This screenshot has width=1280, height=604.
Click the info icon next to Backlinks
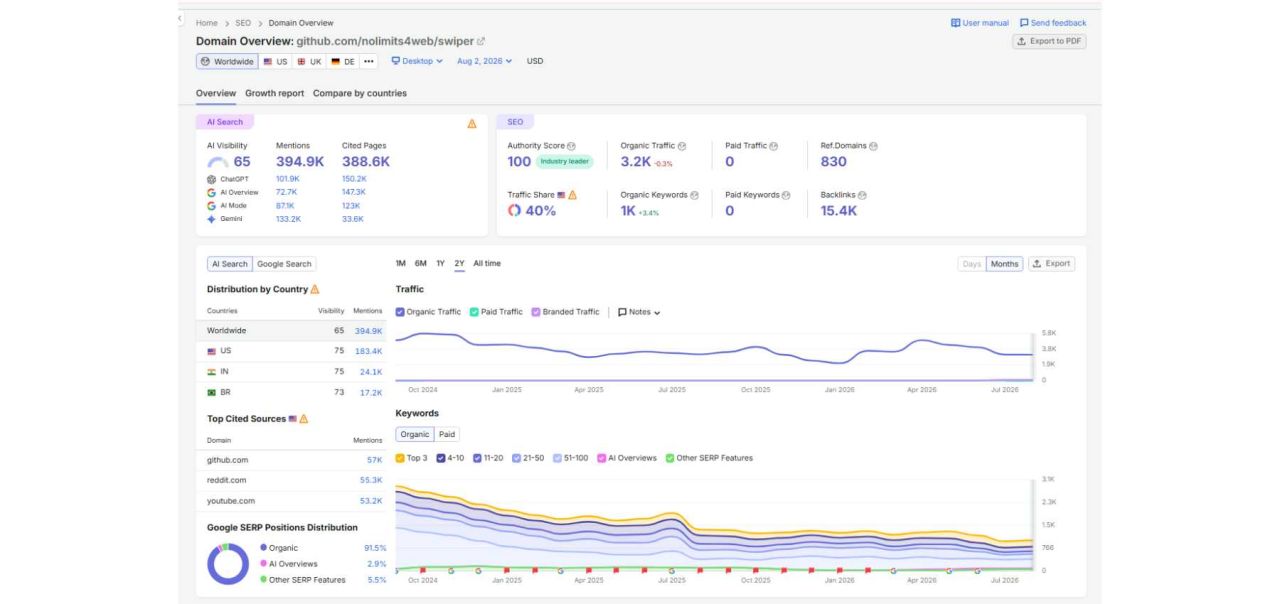pyautogui.click(x=862, y=195)
